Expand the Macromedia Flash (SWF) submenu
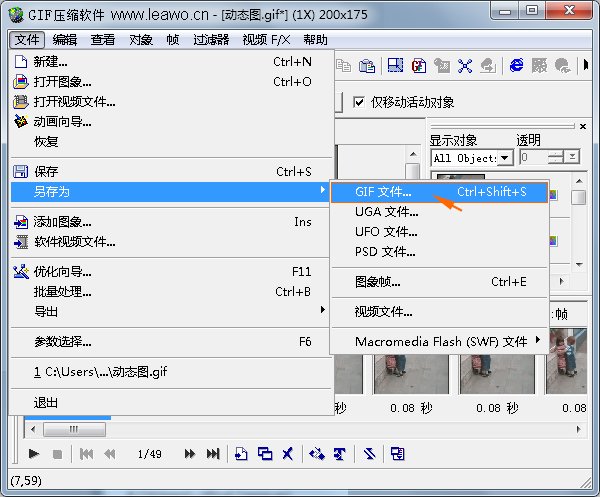The width and height of the screenshot is (600, 497). [448, 341]
